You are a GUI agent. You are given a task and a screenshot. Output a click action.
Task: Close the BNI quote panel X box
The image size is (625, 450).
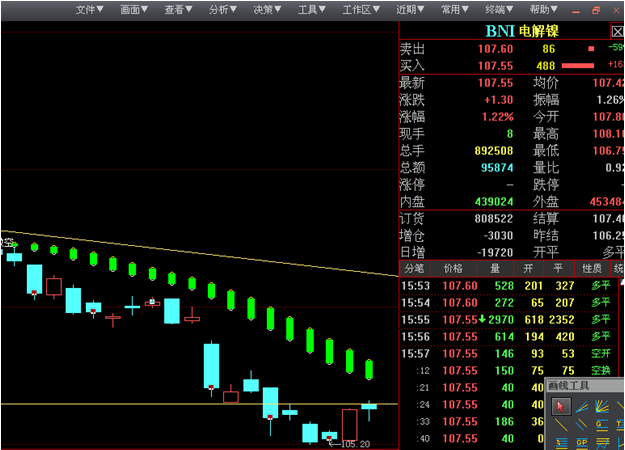[x=617, y=31]
